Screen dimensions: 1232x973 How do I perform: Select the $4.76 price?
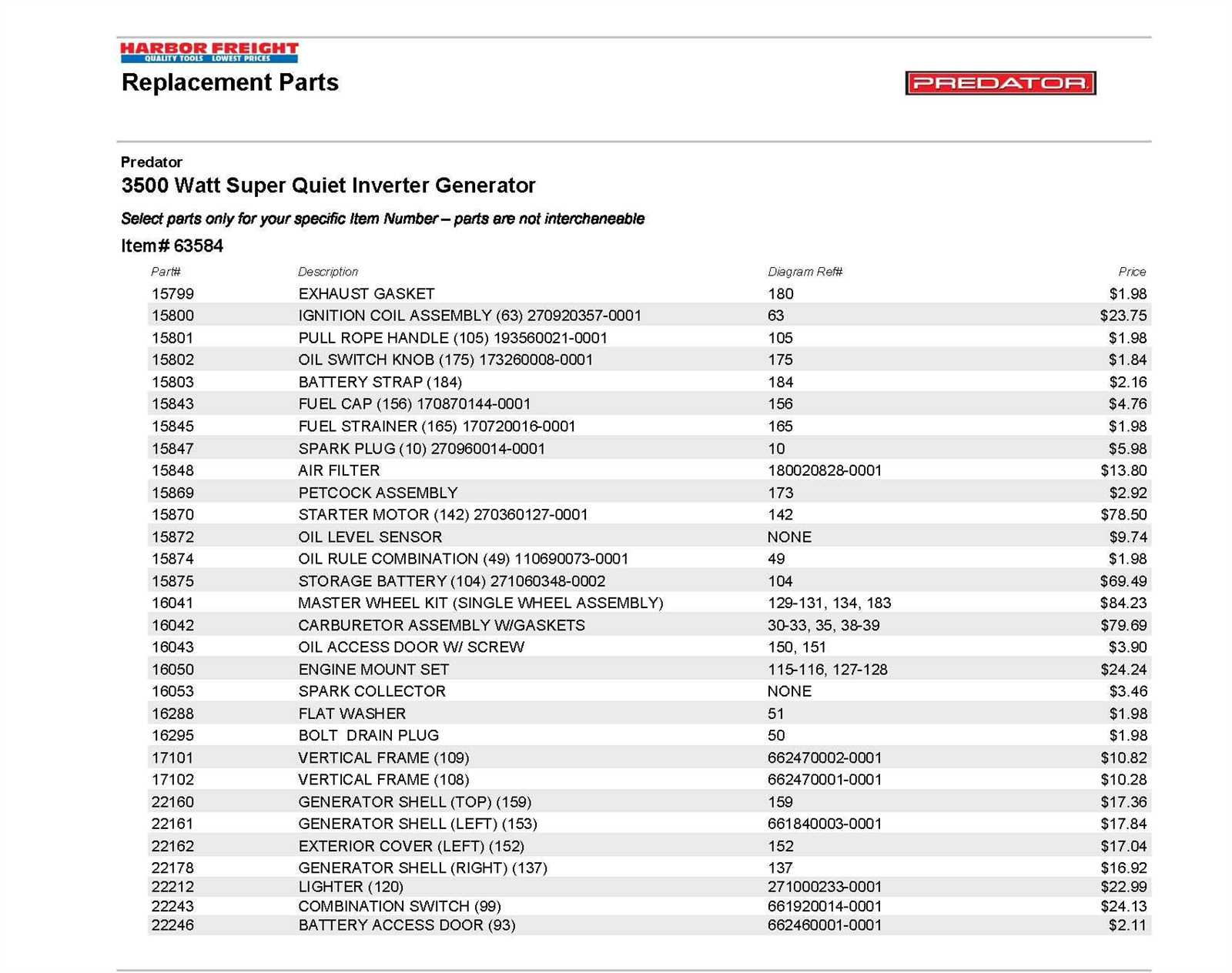(1128, 404)
